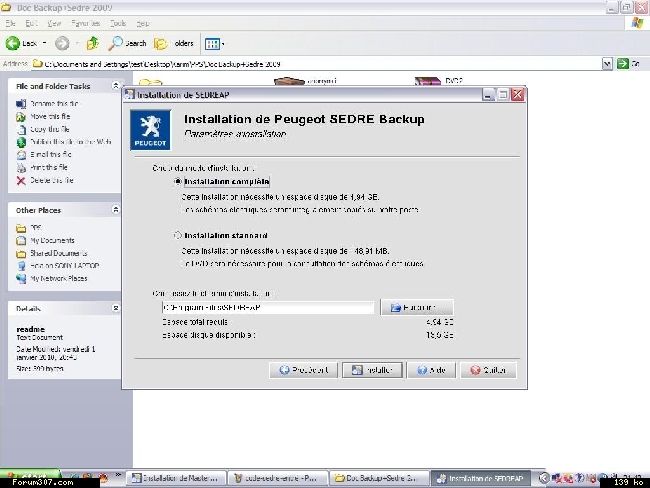This screenshot has width=650, height=488.
Task: Click the Précédent button
Action: [304, 370]
